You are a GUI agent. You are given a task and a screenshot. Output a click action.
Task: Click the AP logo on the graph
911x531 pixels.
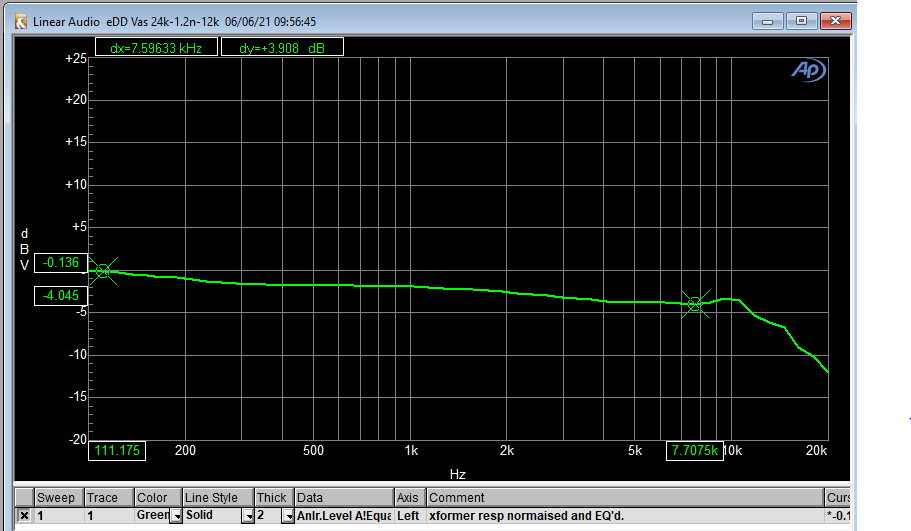809,71
